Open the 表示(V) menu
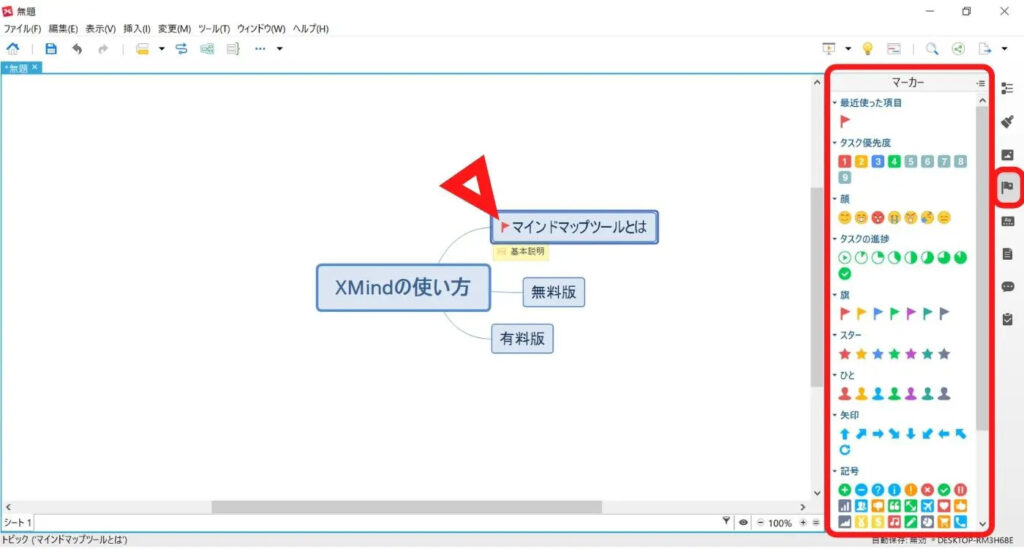The image size is (1024, 549). pyautogui.click(x=101, y=29)
